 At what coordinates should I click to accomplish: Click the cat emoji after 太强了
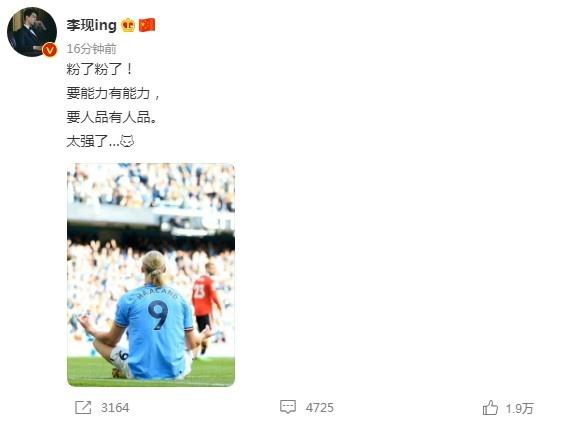tap(127, 141)
